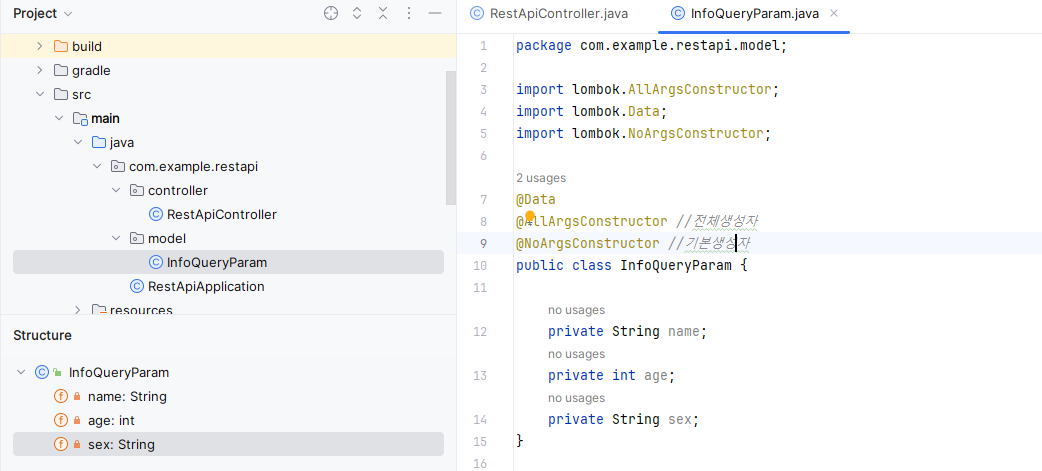Expand the gradle folder
Screen dimensions: 1042x471
(x=39, y=70)
